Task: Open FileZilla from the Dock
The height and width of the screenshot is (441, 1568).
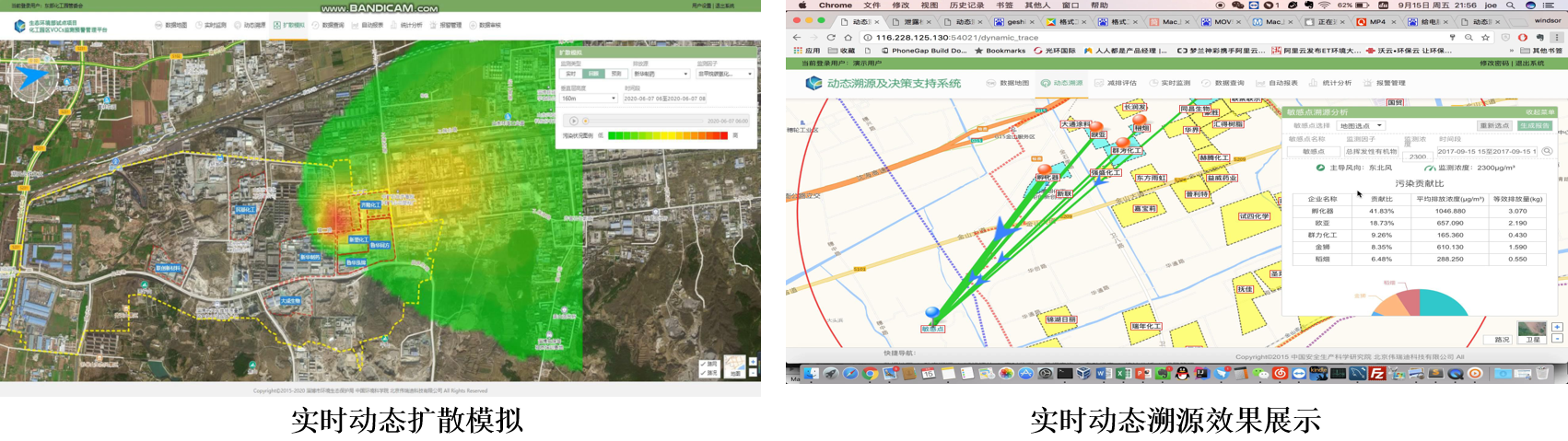Action: coord(1377,373)
